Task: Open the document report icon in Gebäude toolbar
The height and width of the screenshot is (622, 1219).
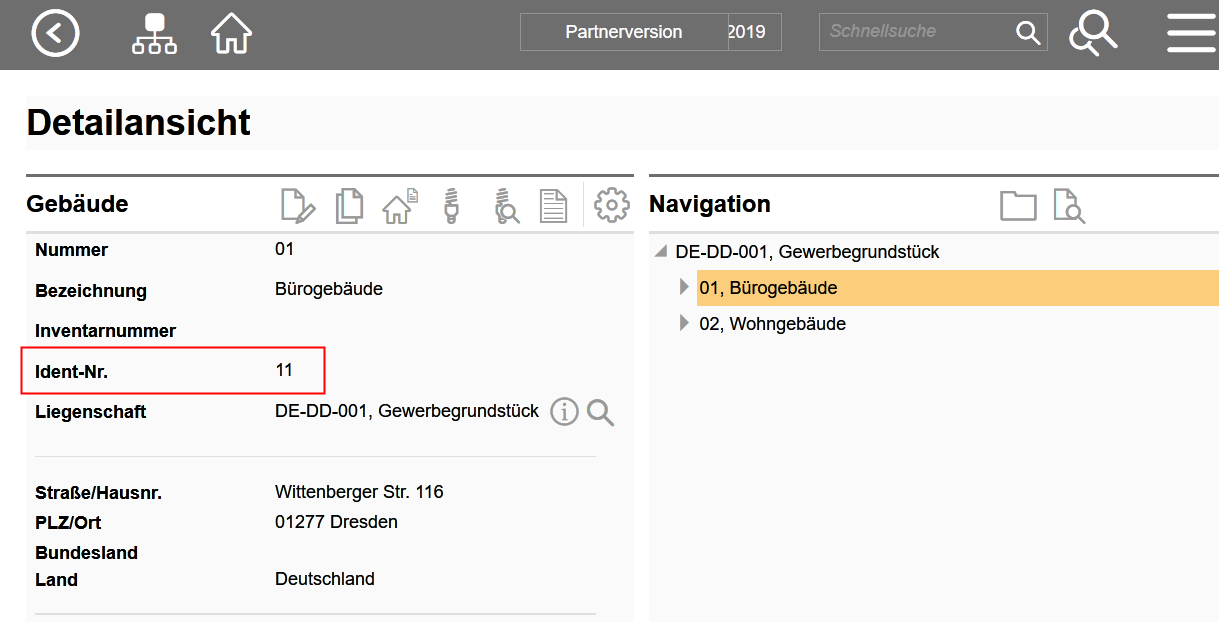Action: pyautogui.click(x=553, y=205)
